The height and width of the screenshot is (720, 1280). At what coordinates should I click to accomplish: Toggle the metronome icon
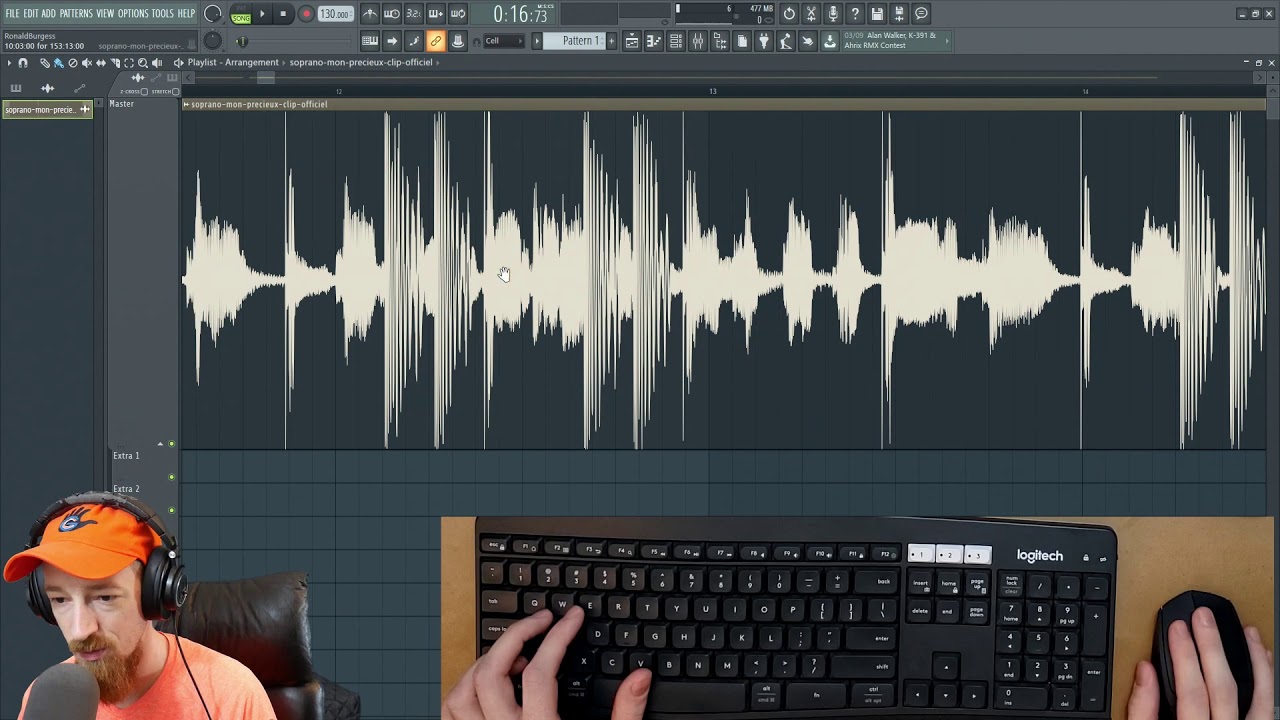(x=369, y=14)
